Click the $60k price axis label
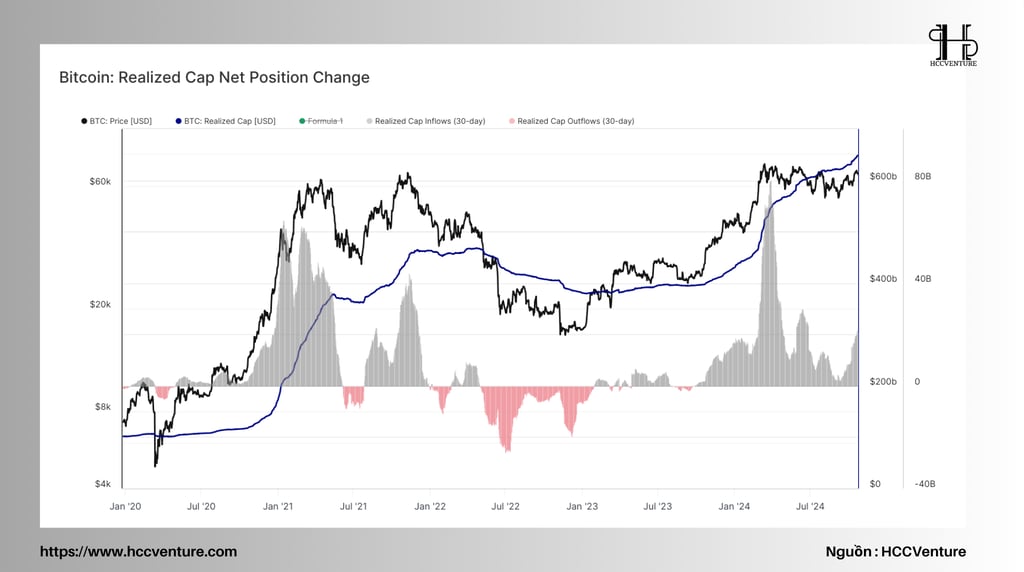 101,182
